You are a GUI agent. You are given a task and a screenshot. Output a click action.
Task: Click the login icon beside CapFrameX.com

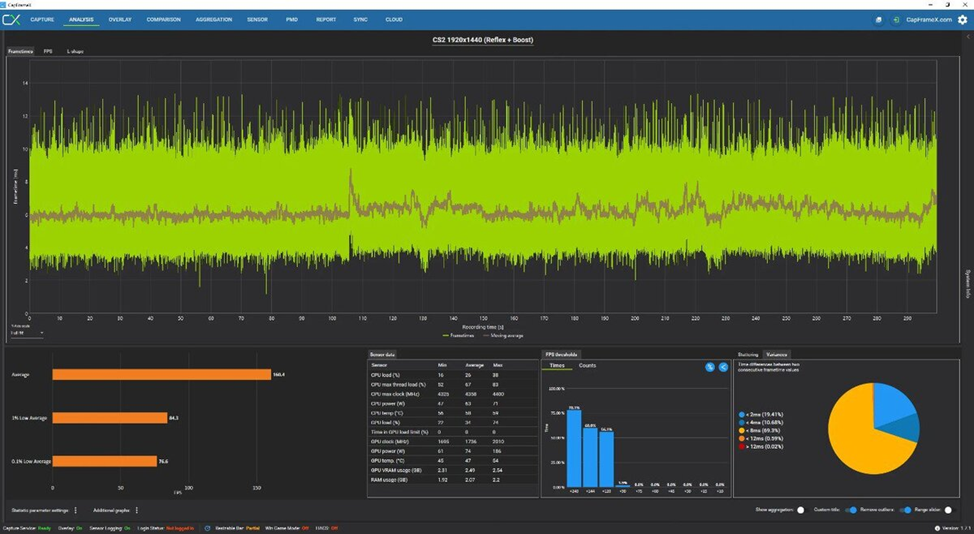click(x=896, y=20)
